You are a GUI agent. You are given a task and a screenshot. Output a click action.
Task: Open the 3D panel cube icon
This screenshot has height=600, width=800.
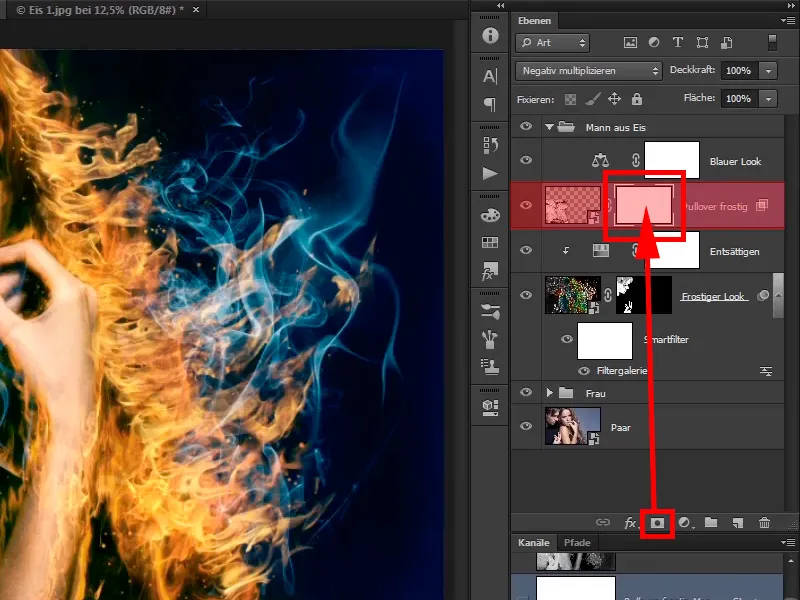tap(490, 408)
